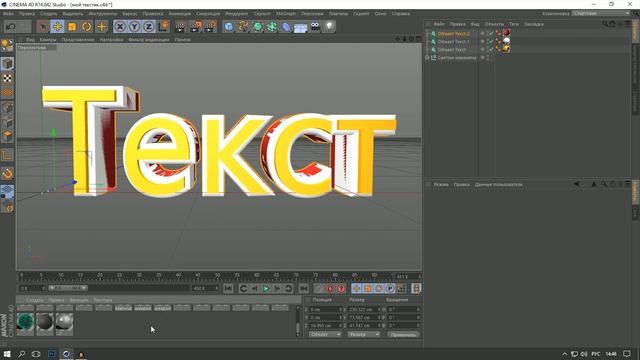Go to start of animation
Image resolution: width=640 pixels, height=360 pixels.
(x=228, y=289)
